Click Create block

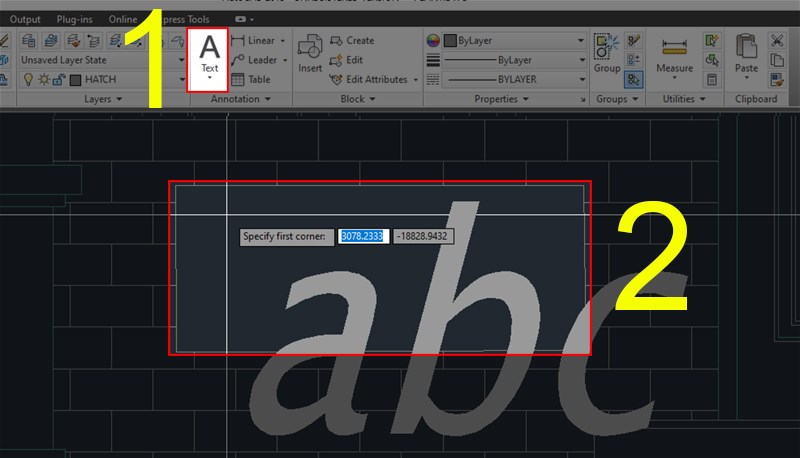(352, 40)
